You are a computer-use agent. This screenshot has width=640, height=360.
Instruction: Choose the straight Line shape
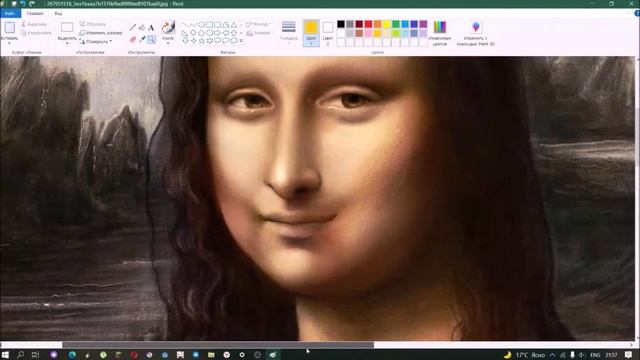(x=185, y=24)
